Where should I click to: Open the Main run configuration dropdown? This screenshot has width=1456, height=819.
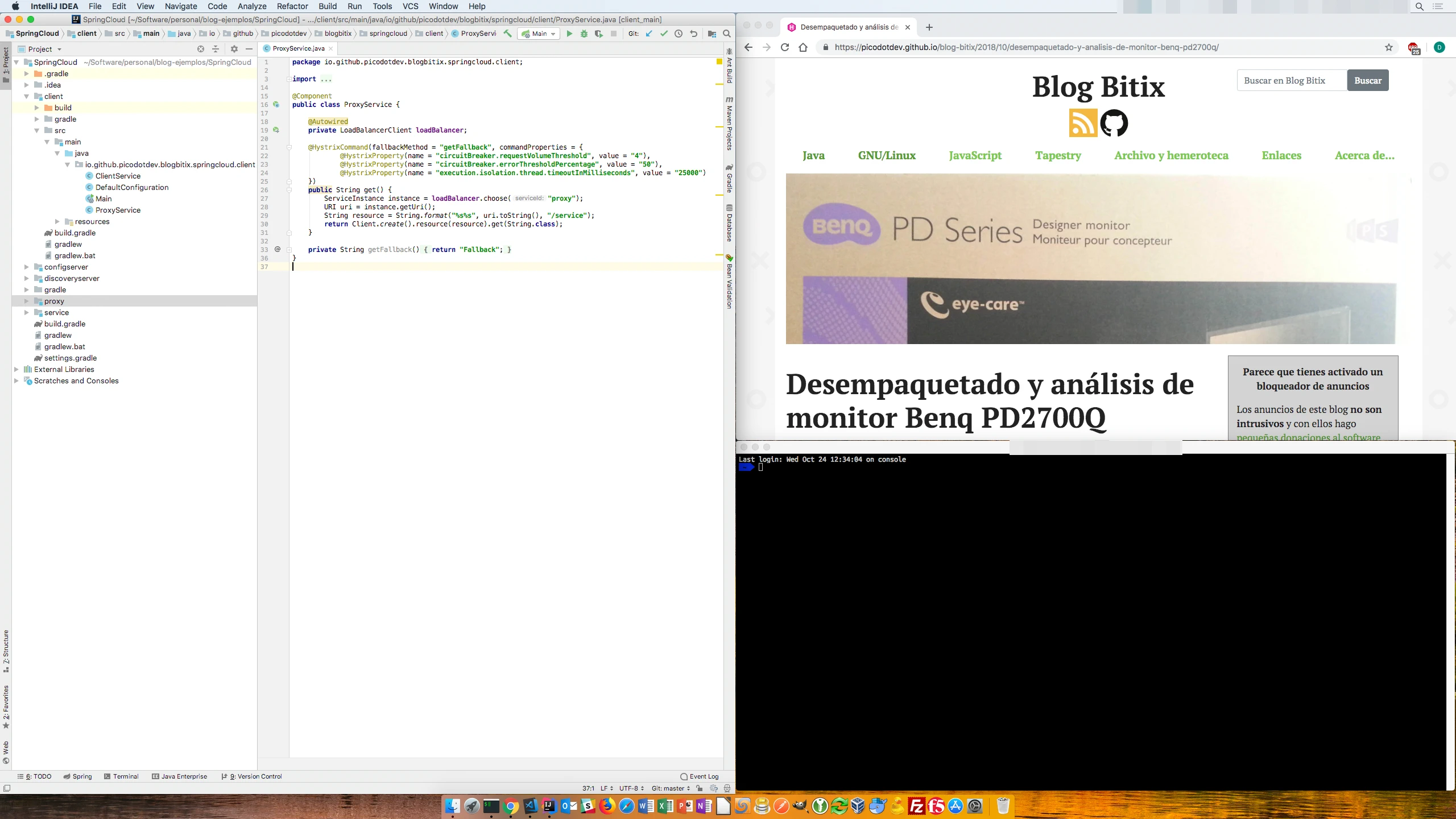click(539, 34)
